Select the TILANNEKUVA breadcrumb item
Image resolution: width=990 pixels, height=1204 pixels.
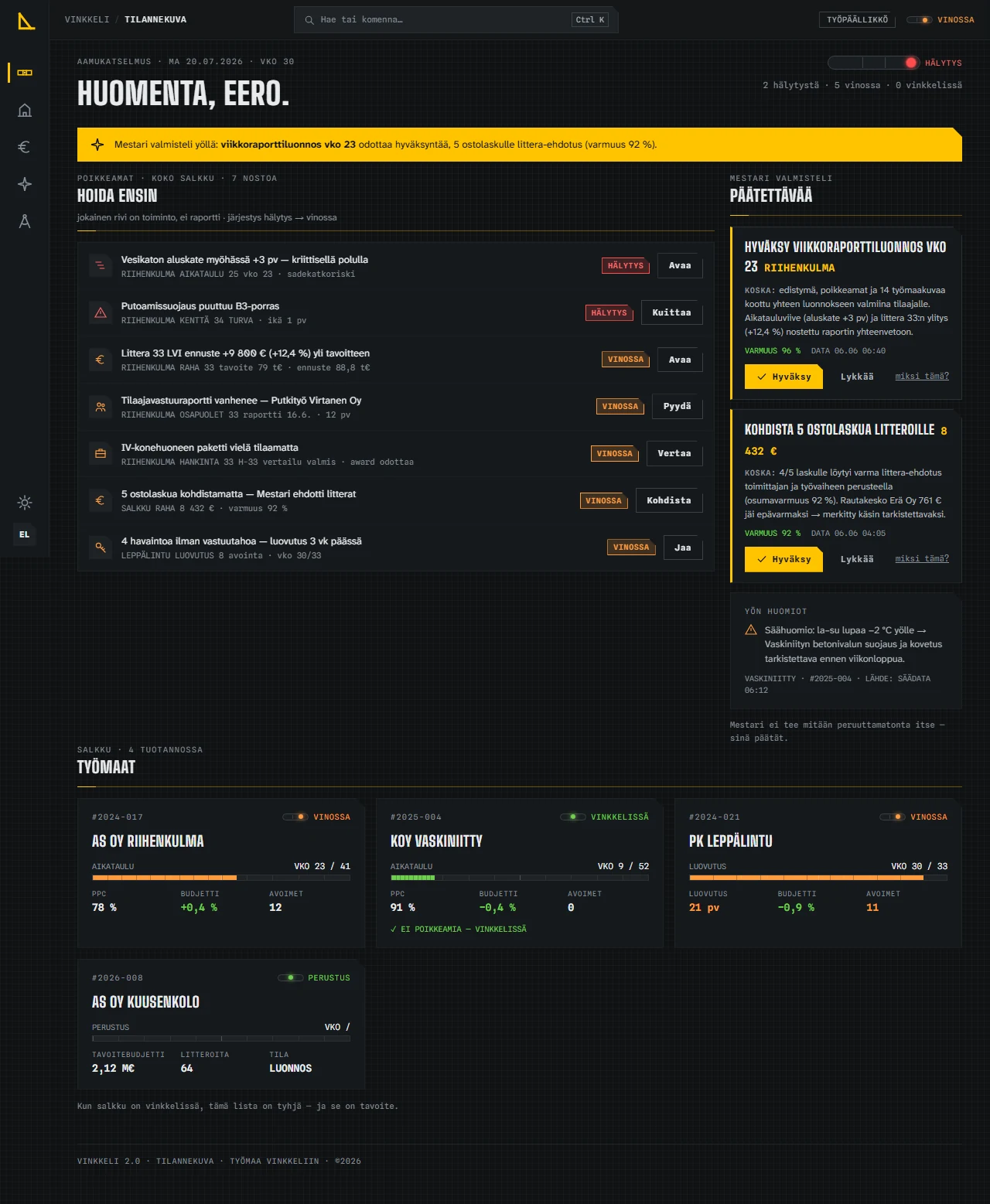(155, 19)
